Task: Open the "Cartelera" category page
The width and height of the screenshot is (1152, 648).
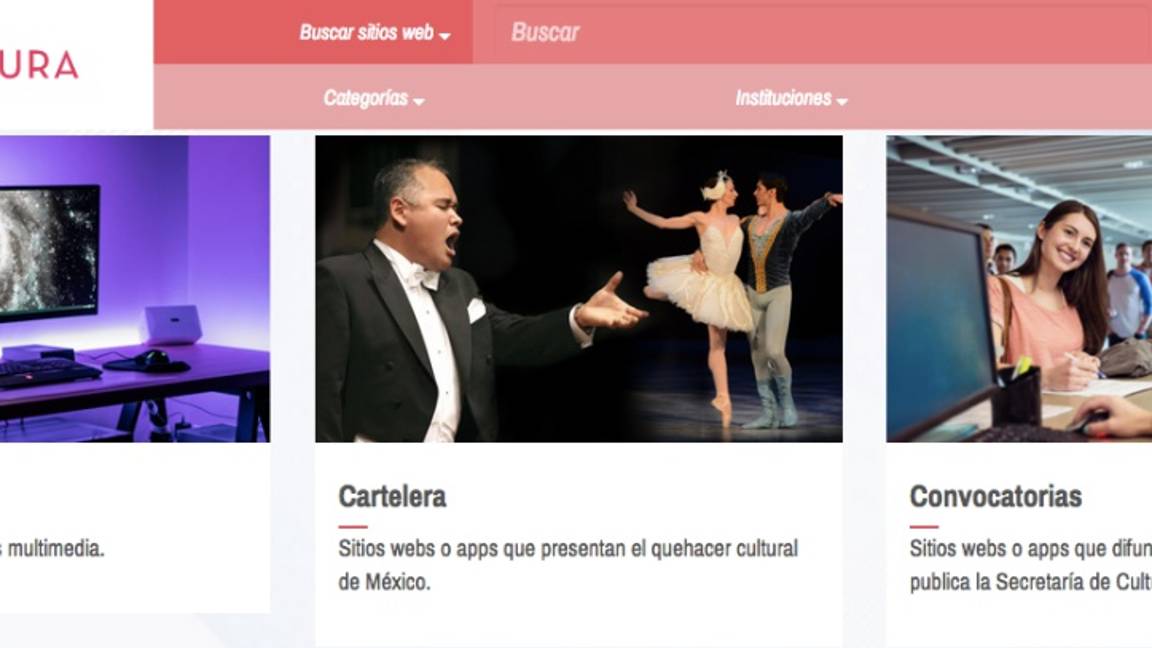Action: tap(393, 497)
